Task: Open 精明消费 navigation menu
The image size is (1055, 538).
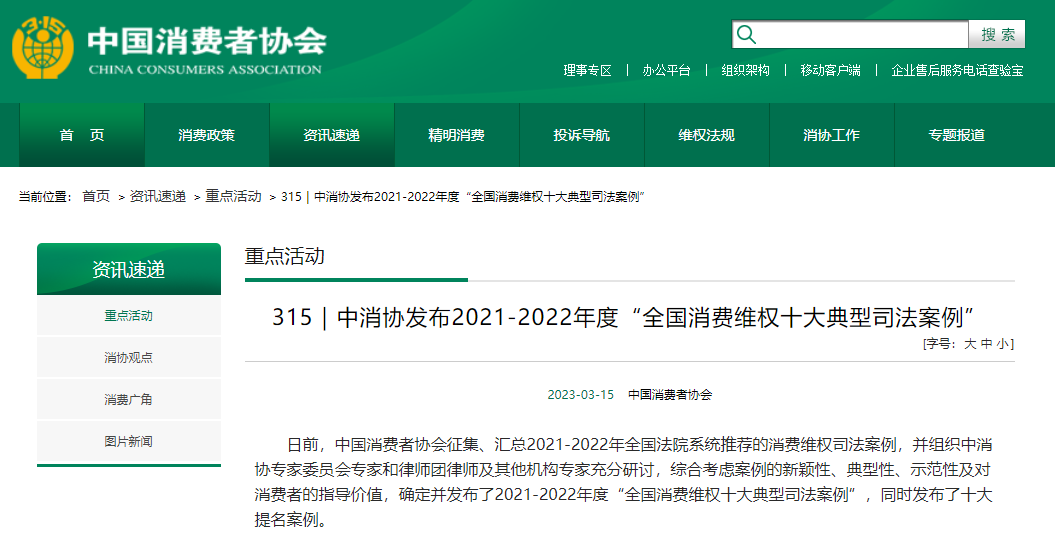Action: click(457, 135)
